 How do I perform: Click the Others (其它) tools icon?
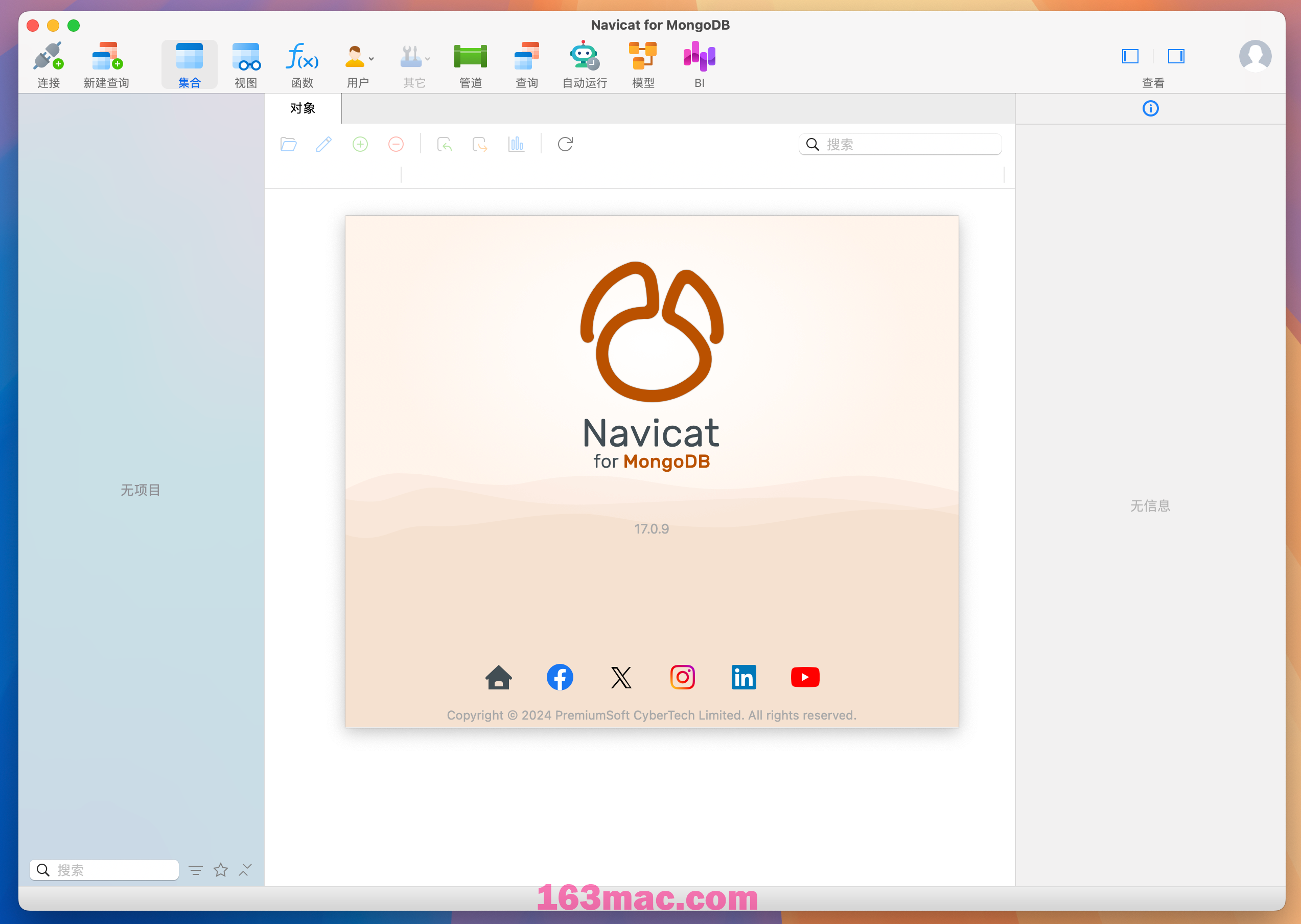coord(411,56)
